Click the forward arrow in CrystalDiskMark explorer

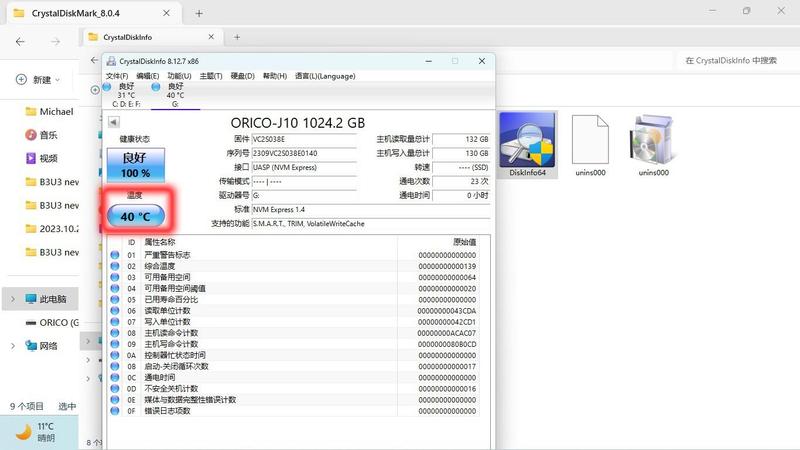55,42
